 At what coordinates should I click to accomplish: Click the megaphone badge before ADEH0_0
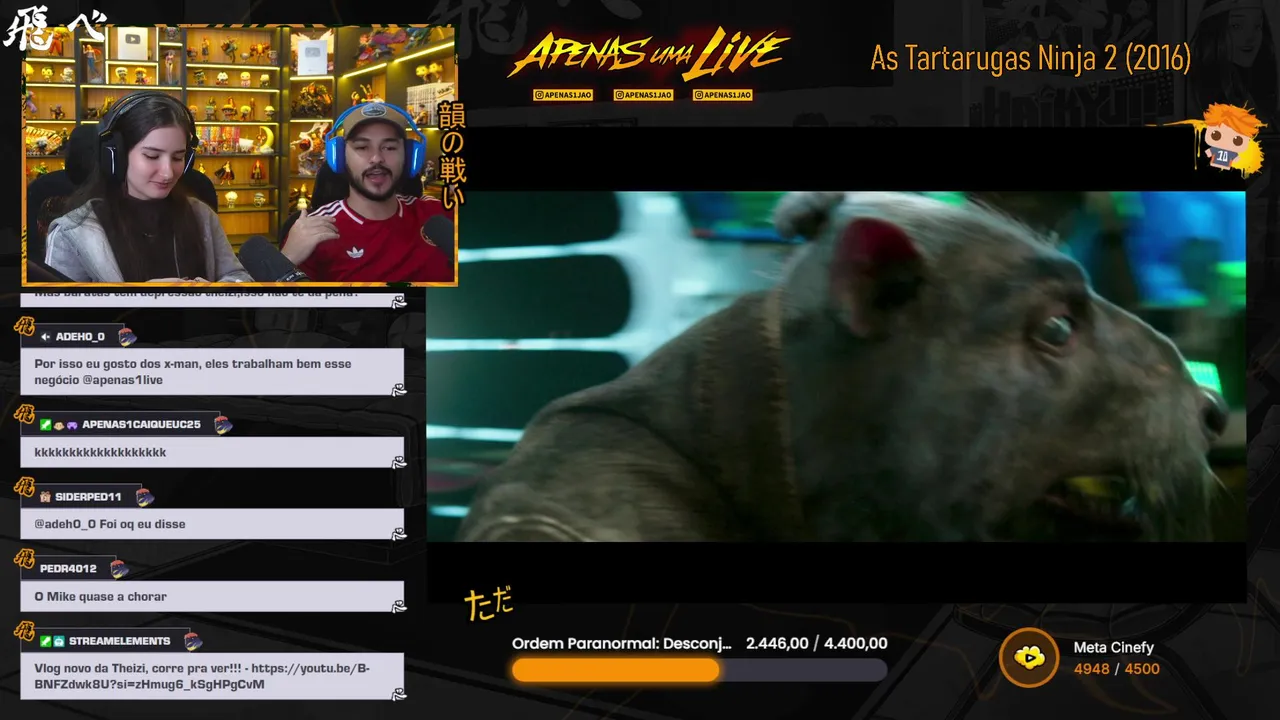click(45, 337)
